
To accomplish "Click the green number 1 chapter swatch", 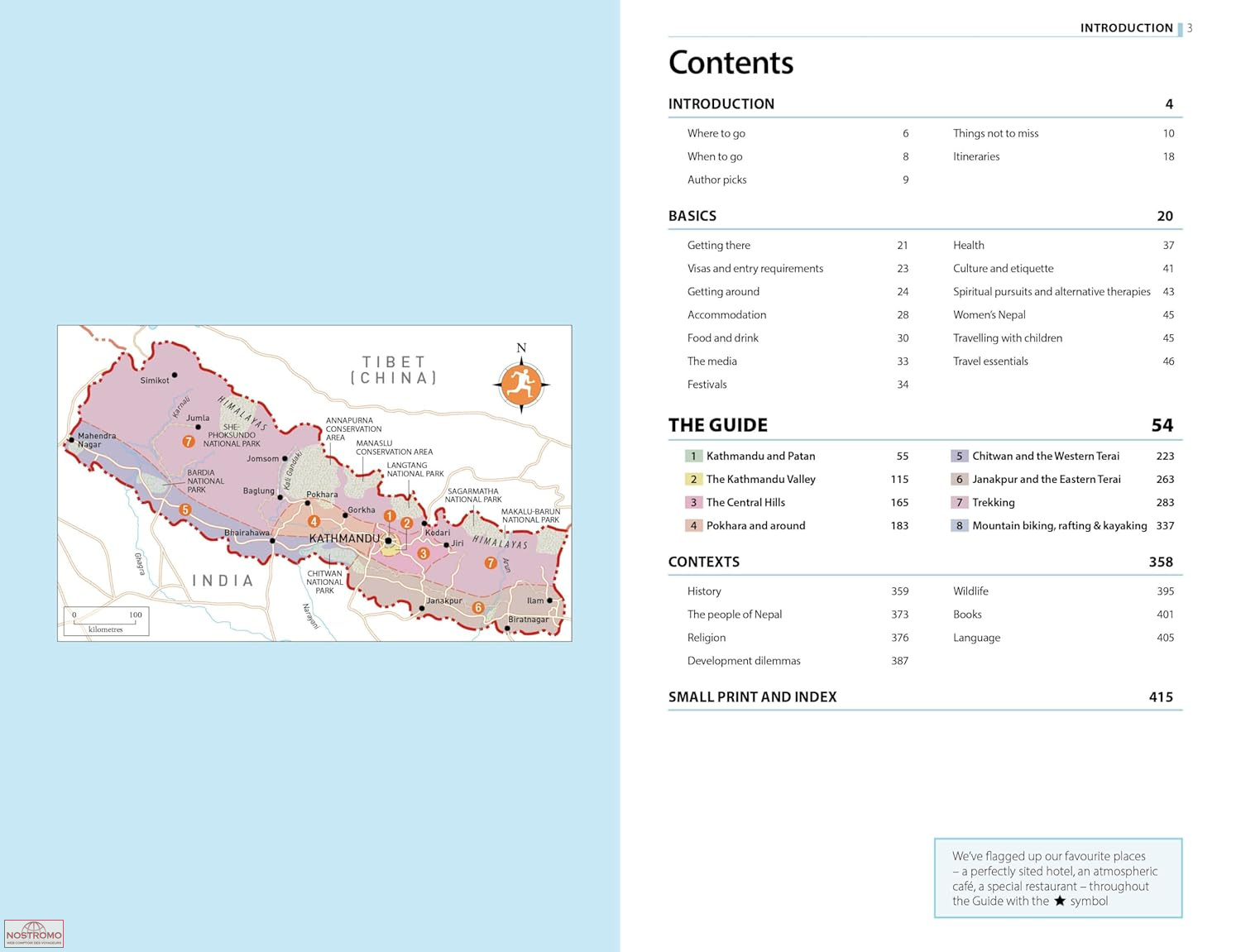I will (x=693, y=456).
